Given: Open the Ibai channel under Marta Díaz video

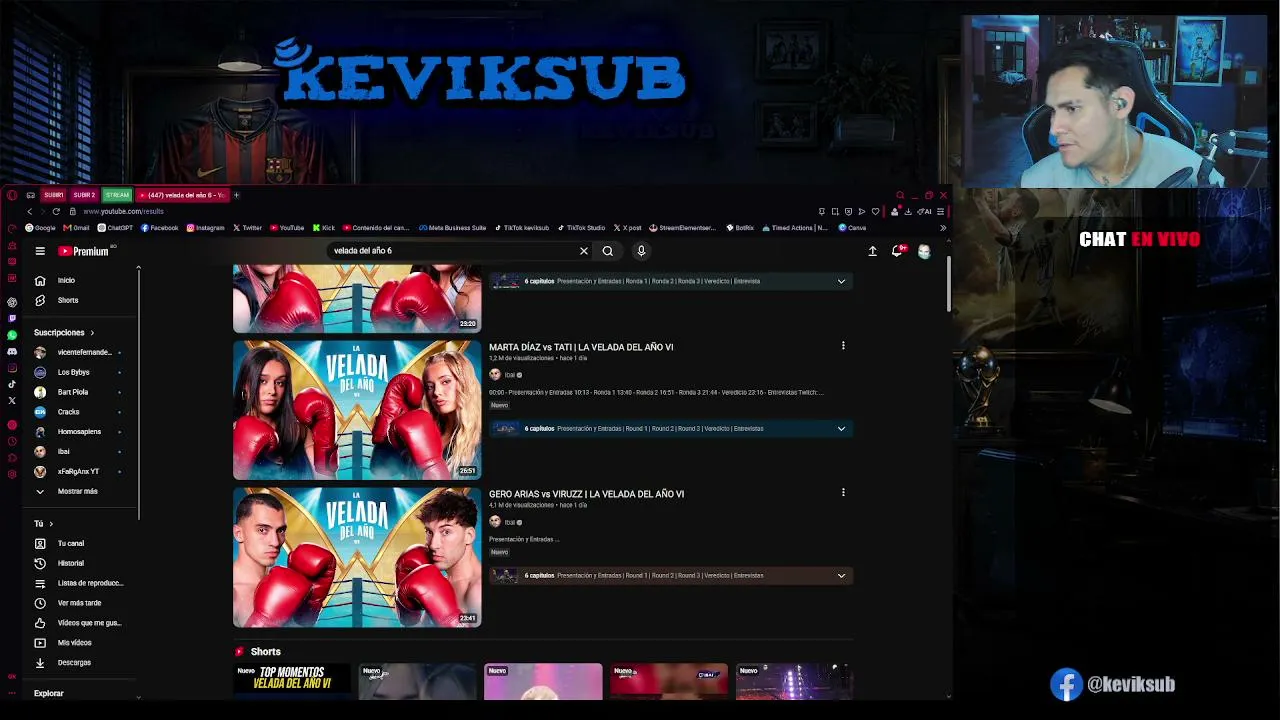Looking at the screenshot, I should click(x=510, y=375).
